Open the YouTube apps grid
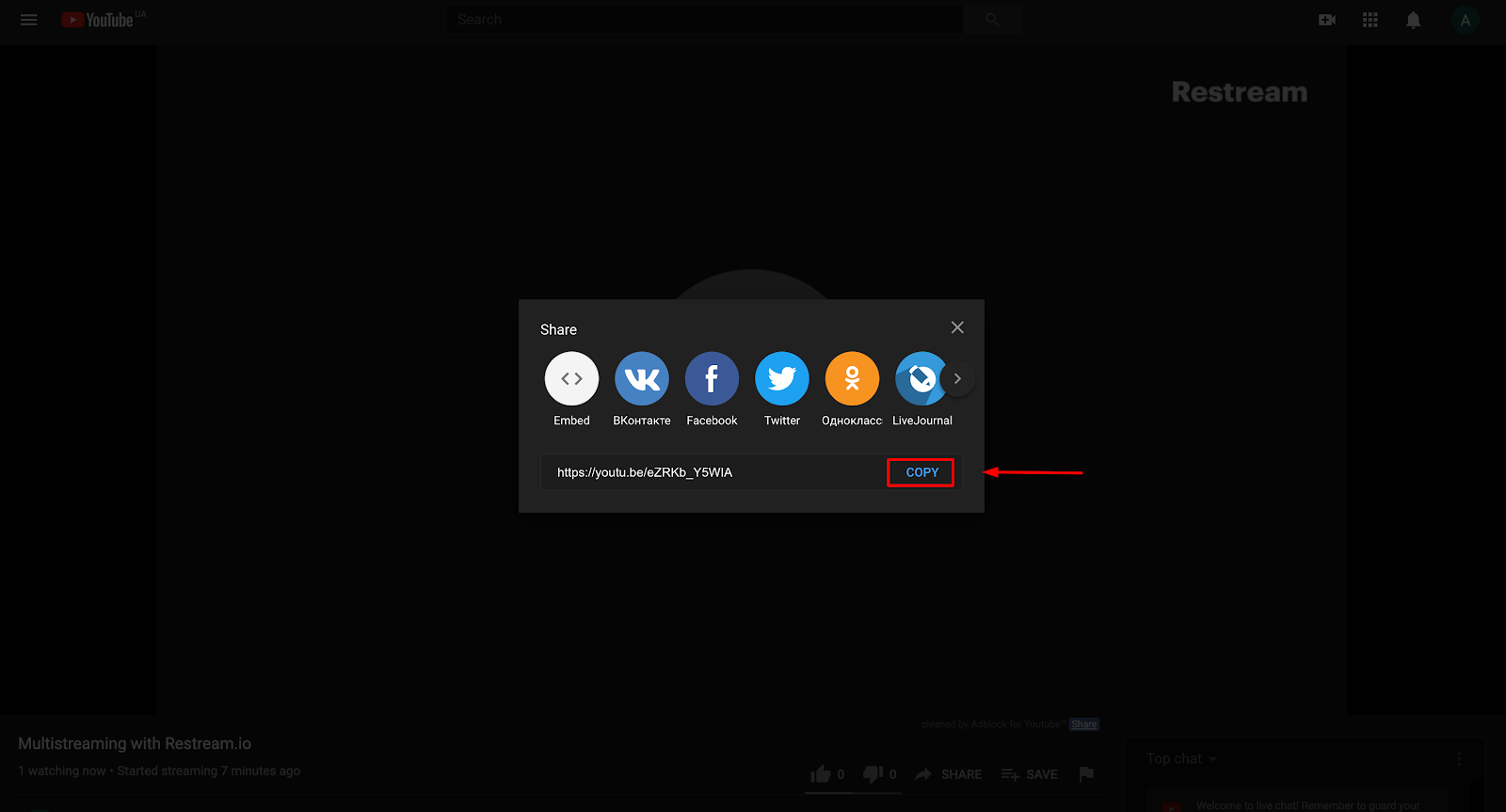Screen dimensions: 1506x812 tap(1370, 20)
